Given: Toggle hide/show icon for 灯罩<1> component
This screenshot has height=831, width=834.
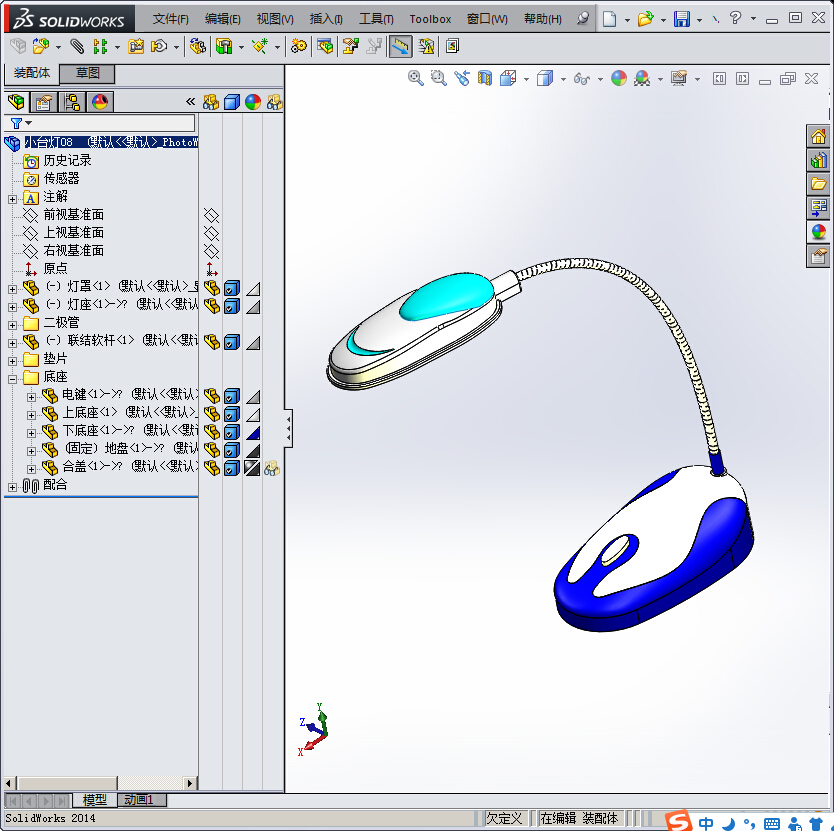Looking at the screenshot, I should 212,288.
